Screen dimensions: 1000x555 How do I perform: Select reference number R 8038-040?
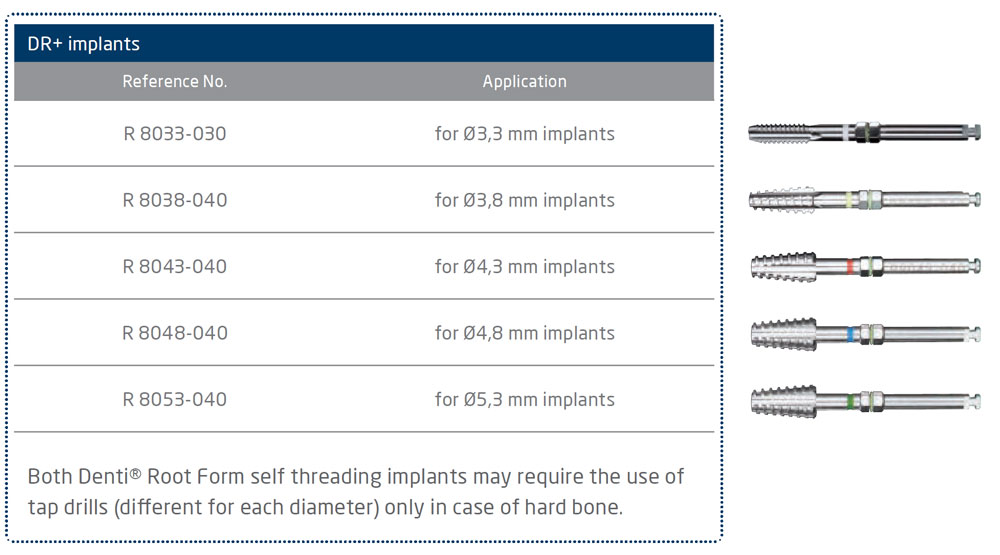tap(175, 200)
